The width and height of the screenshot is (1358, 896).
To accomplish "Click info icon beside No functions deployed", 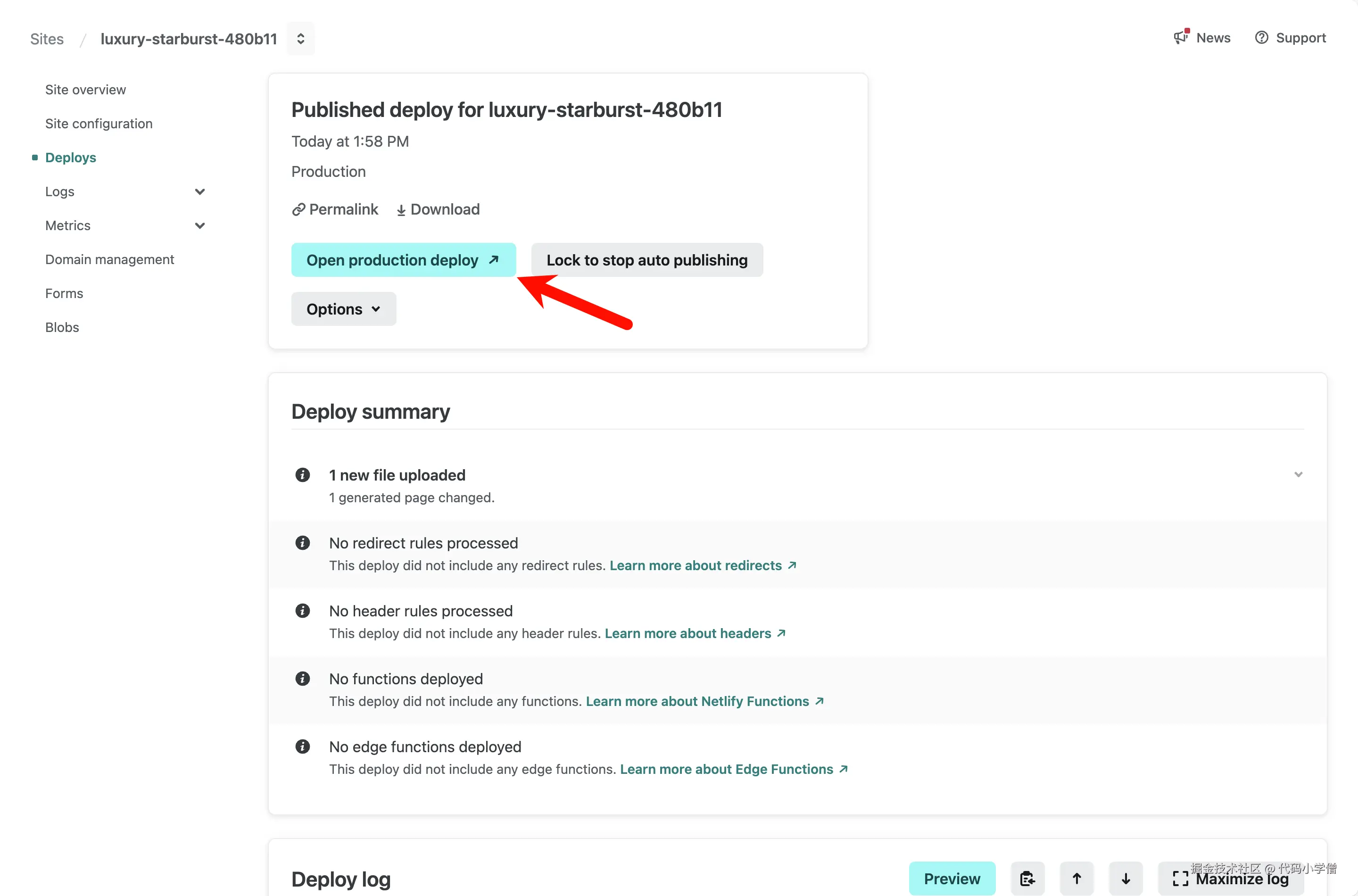I will pos(303,678).
